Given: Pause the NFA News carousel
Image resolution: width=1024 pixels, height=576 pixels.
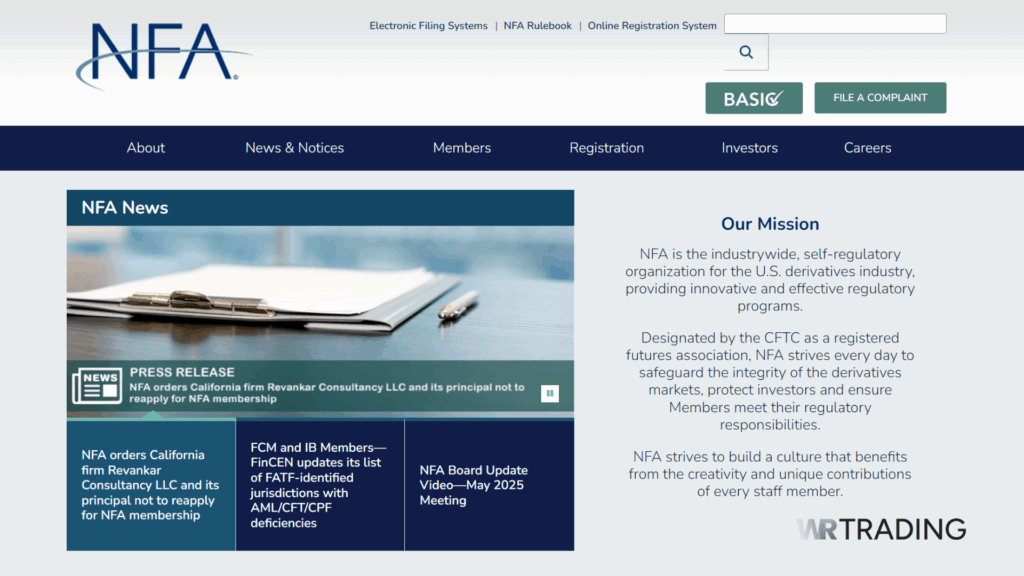Looking at the screenshot, I should click(x=549, y=393).
